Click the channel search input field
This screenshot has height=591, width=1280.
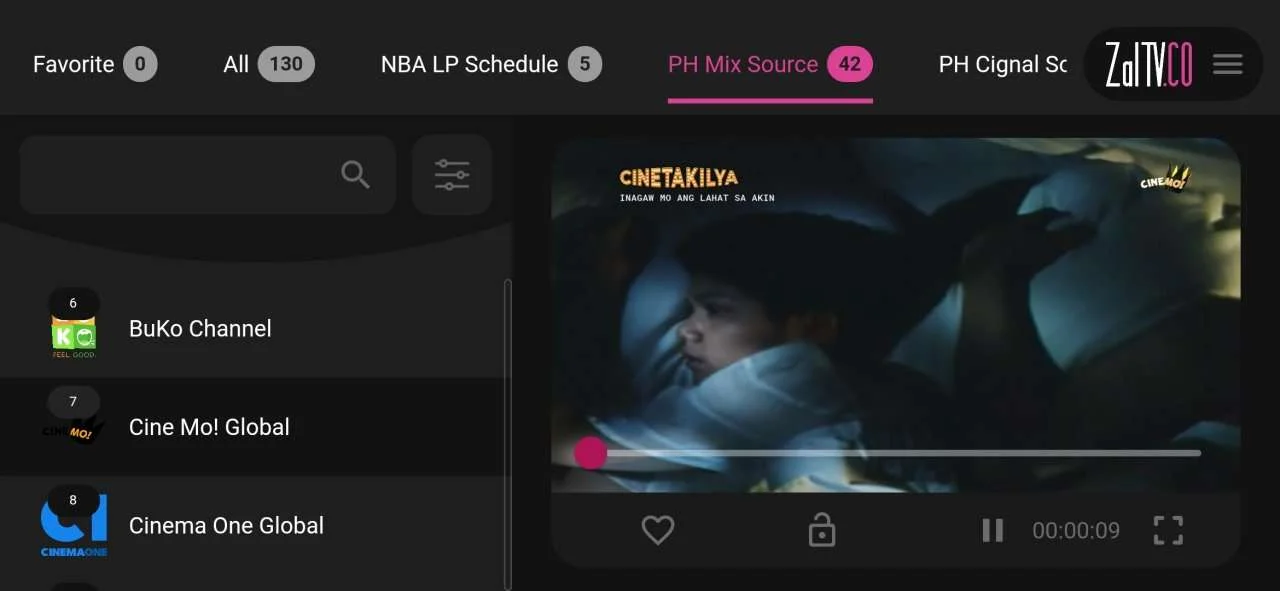point(207,175)
